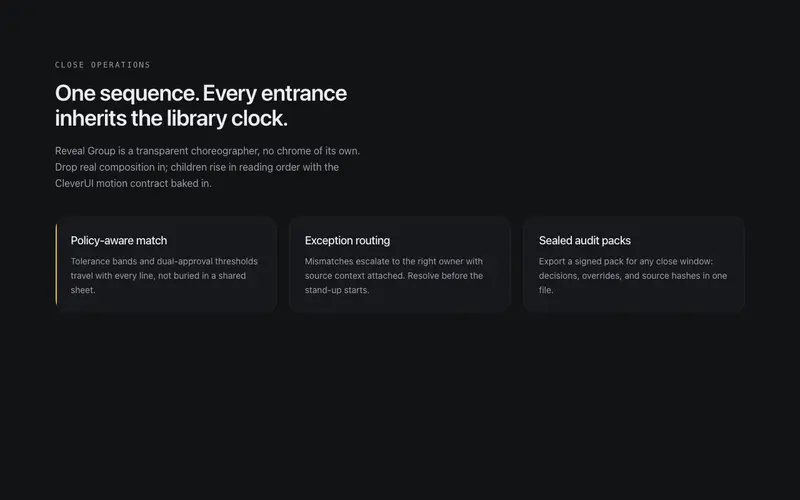Screen dimensions: 800x500
Task: Click the heading line 'One sequence. Every entrance'
Action: [x=201, y=93]
